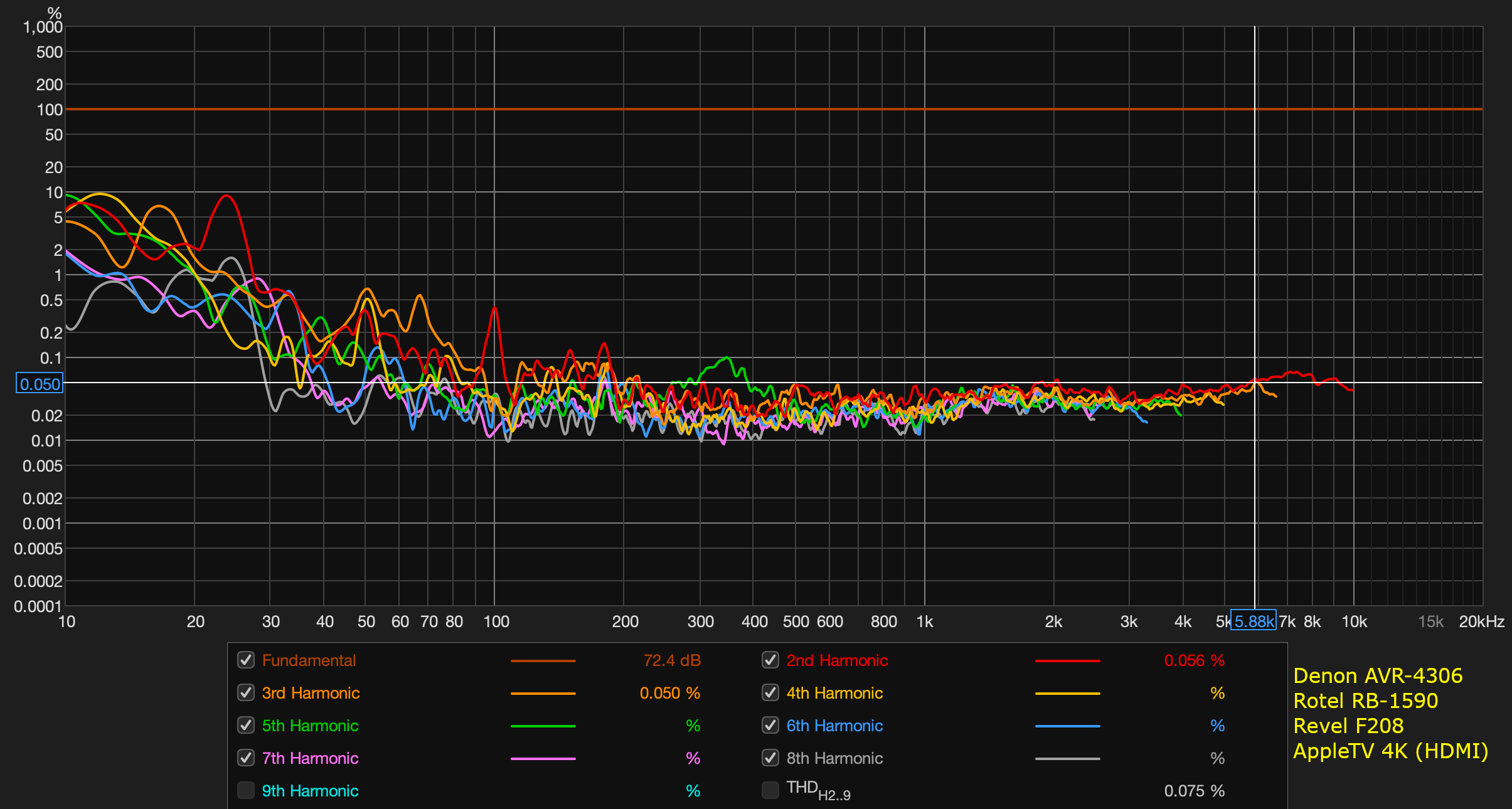Select the 9th Harmonic legend label
This screenshot has width=1512, height=809.
point(310,791)
